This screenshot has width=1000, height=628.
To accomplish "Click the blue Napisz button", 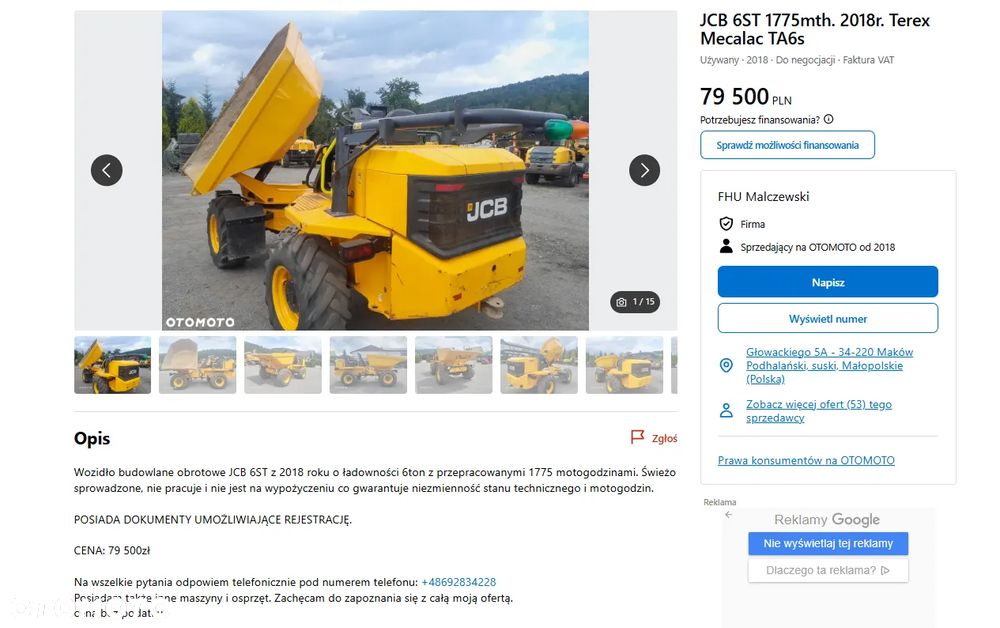I will (x=828, y=282).
